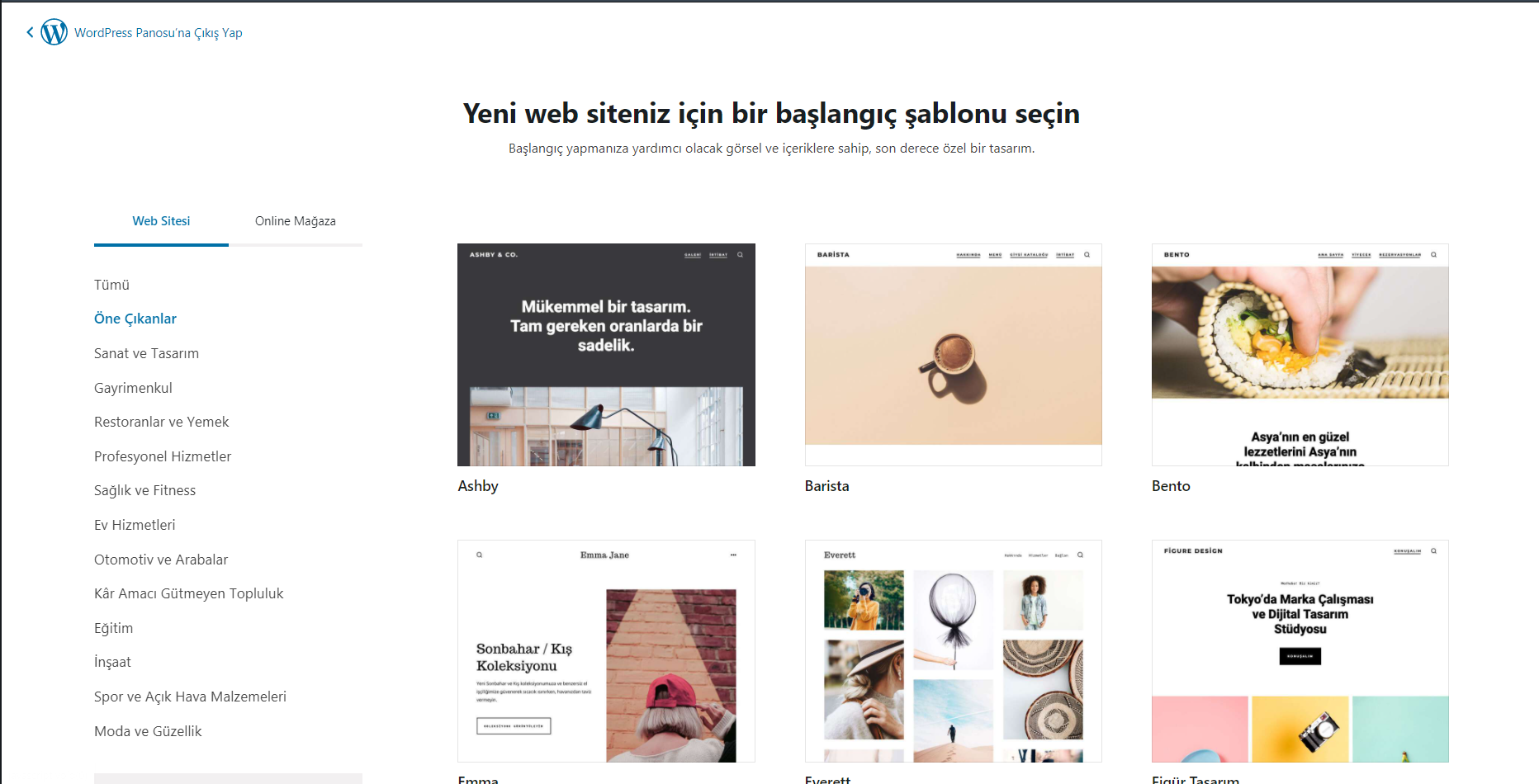Filter by Restoranlar ve Yemek category
Viewport: 1539px width, 784px height.
click(x=161, y=422)
